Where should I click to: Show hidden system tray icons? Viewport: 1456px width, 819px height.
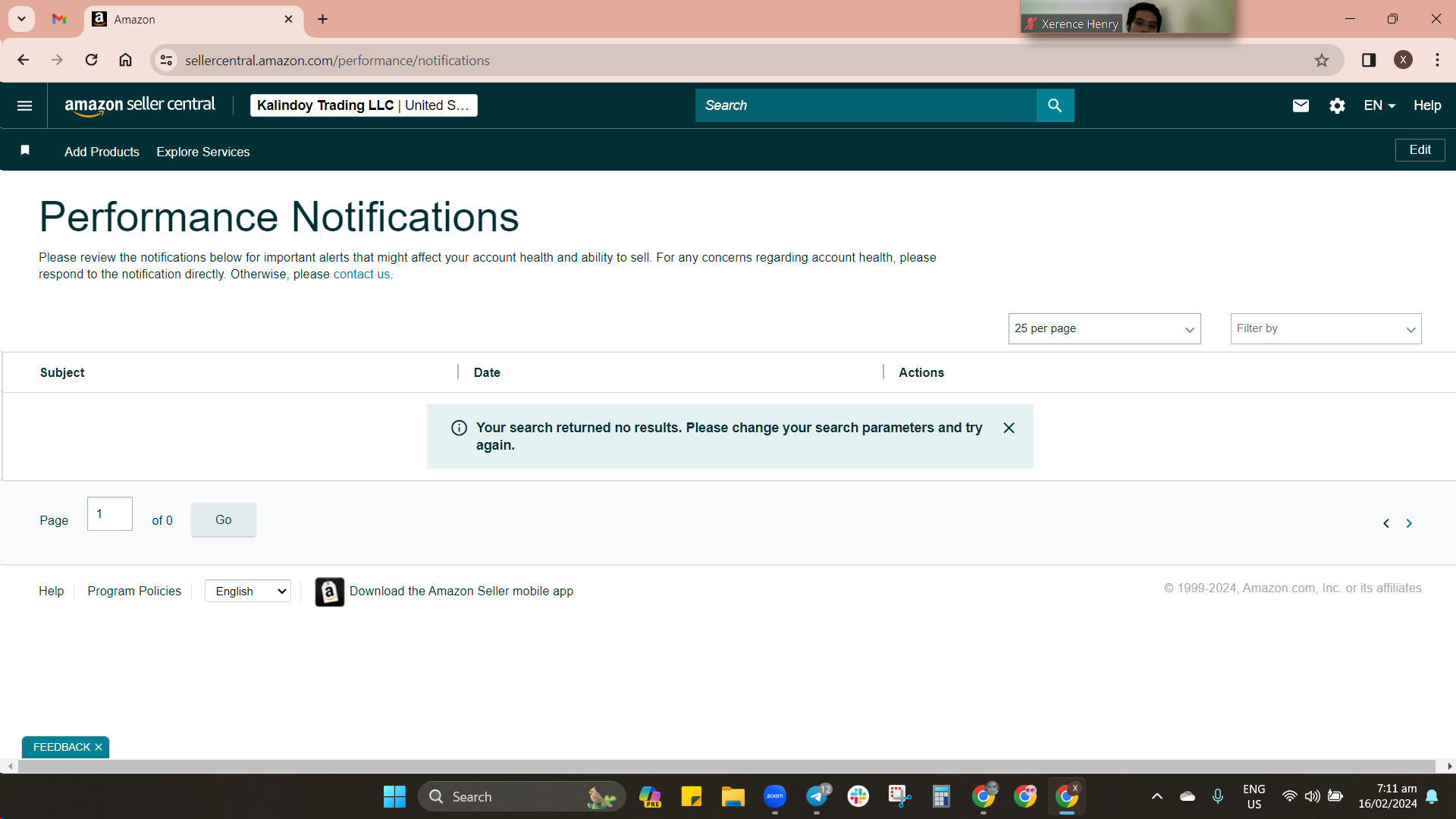click(x=1157, y=796)
